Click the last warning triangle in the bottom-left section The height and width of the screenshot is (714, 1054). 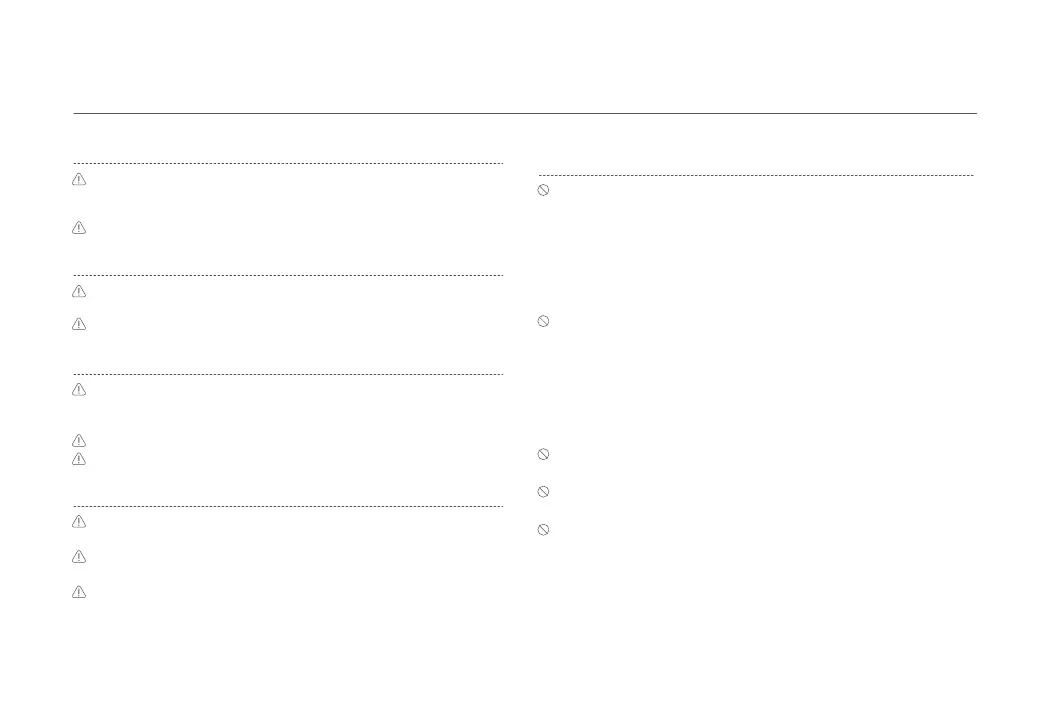79,592
